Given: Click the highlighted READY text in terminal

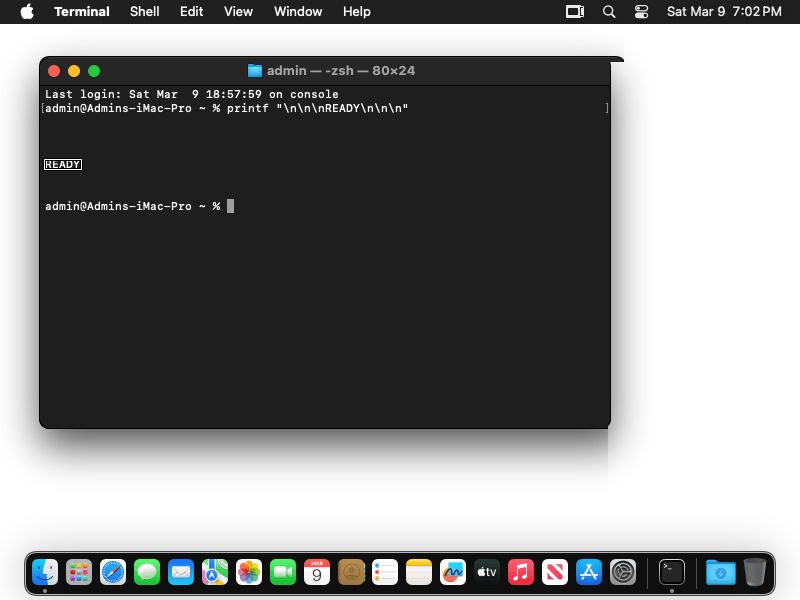Looking at the screenshot, I should coord(63,165).
